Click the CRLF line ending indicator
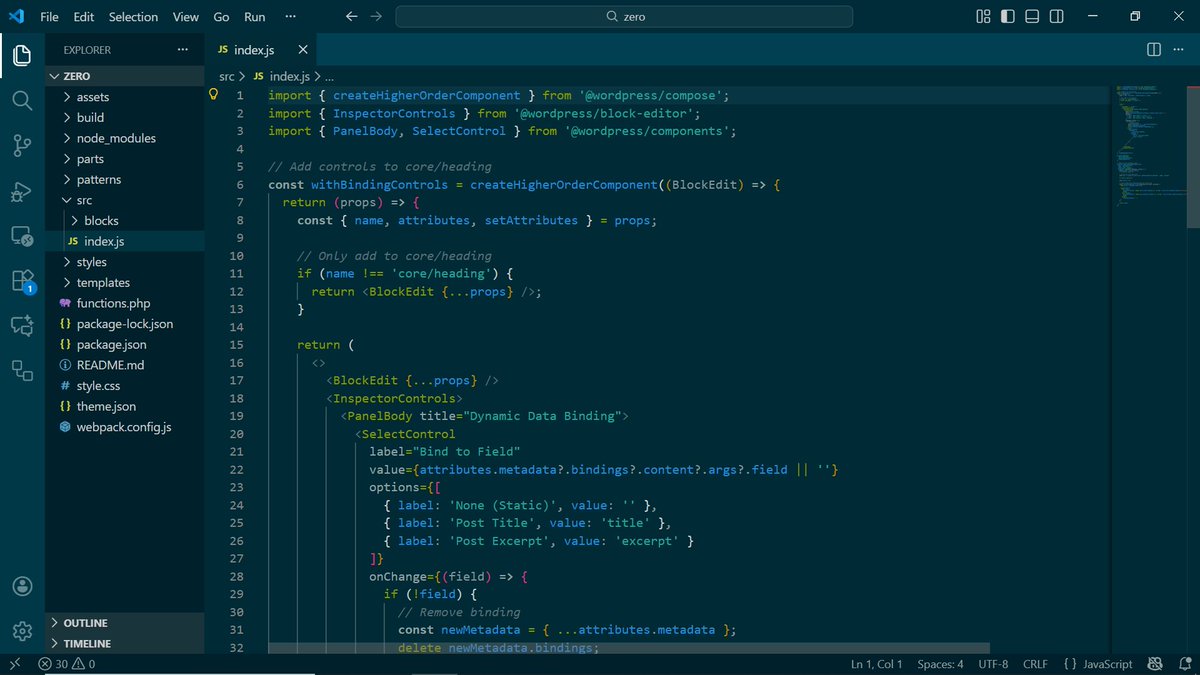Screen dimensions: 1200x675 coord(1035,663)
